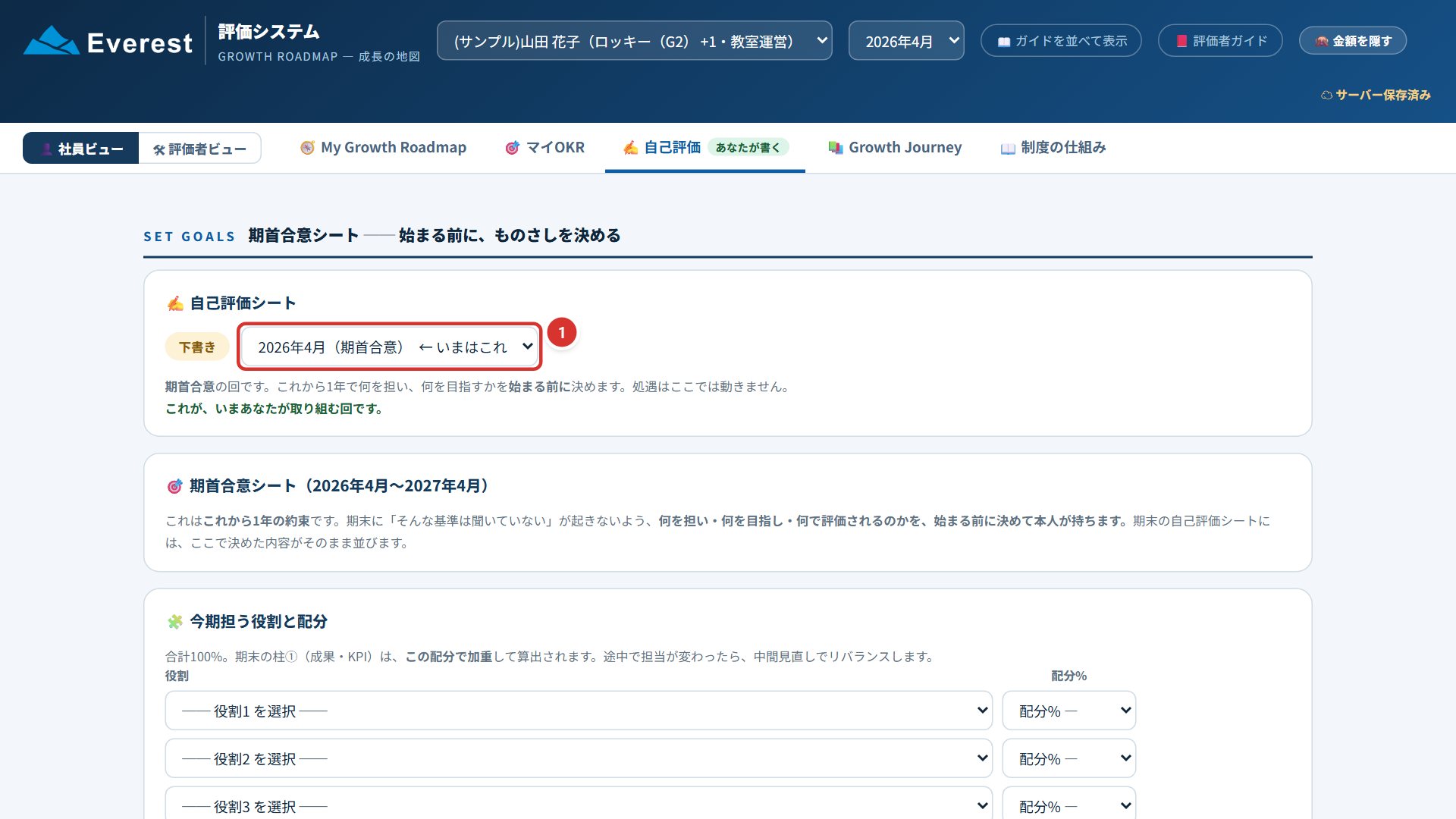Click 金額を隠す button
Screen dimensions: 1456x819
[x=1353, y=41]
